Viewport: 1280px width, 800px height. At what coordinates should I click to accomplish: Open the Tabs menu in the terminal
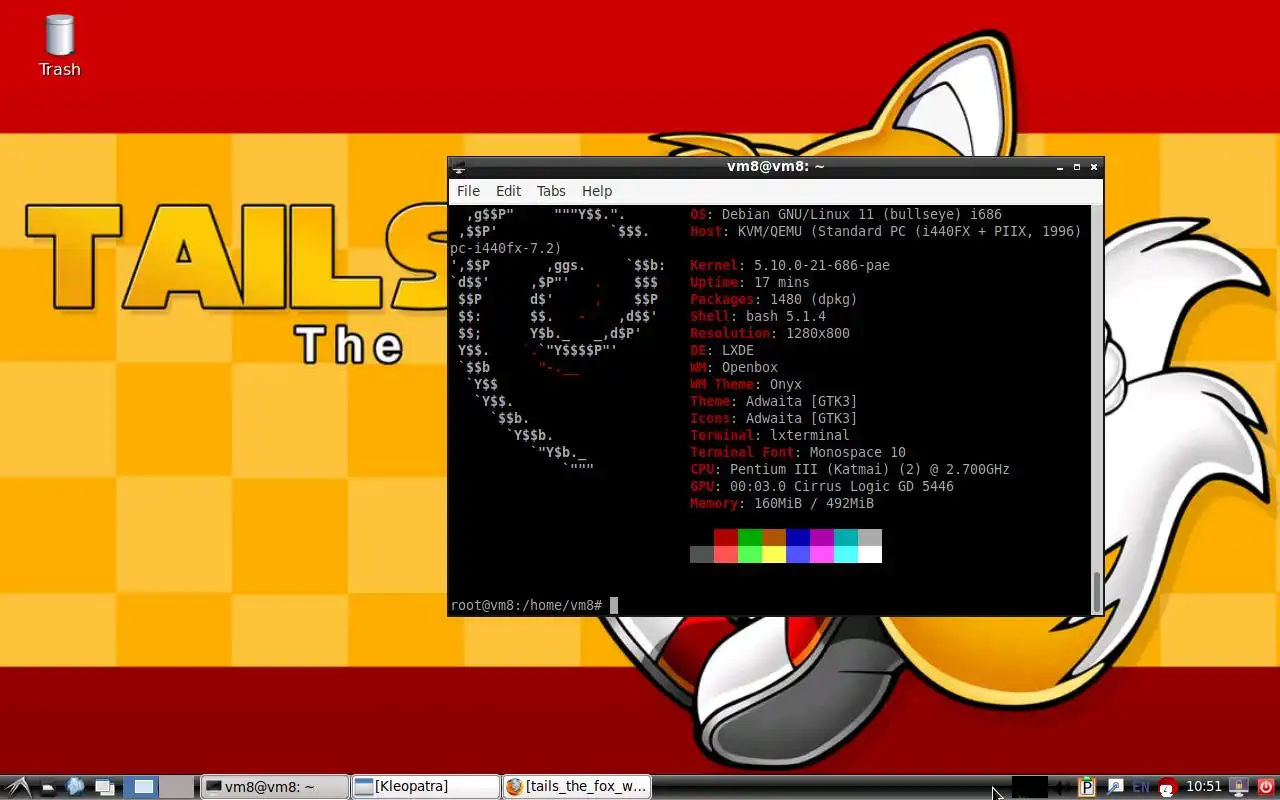551,191
